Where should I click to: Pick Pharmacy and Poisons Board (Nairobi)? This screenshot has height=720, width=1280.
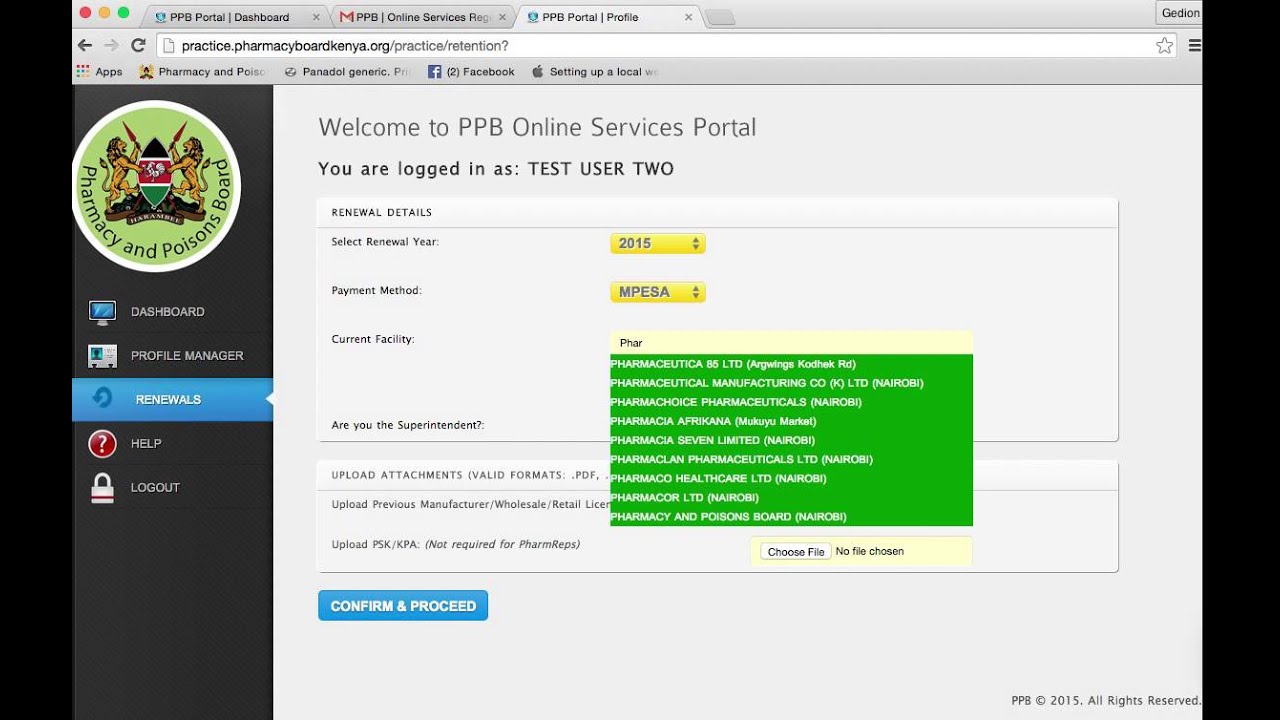pos(791,516)
